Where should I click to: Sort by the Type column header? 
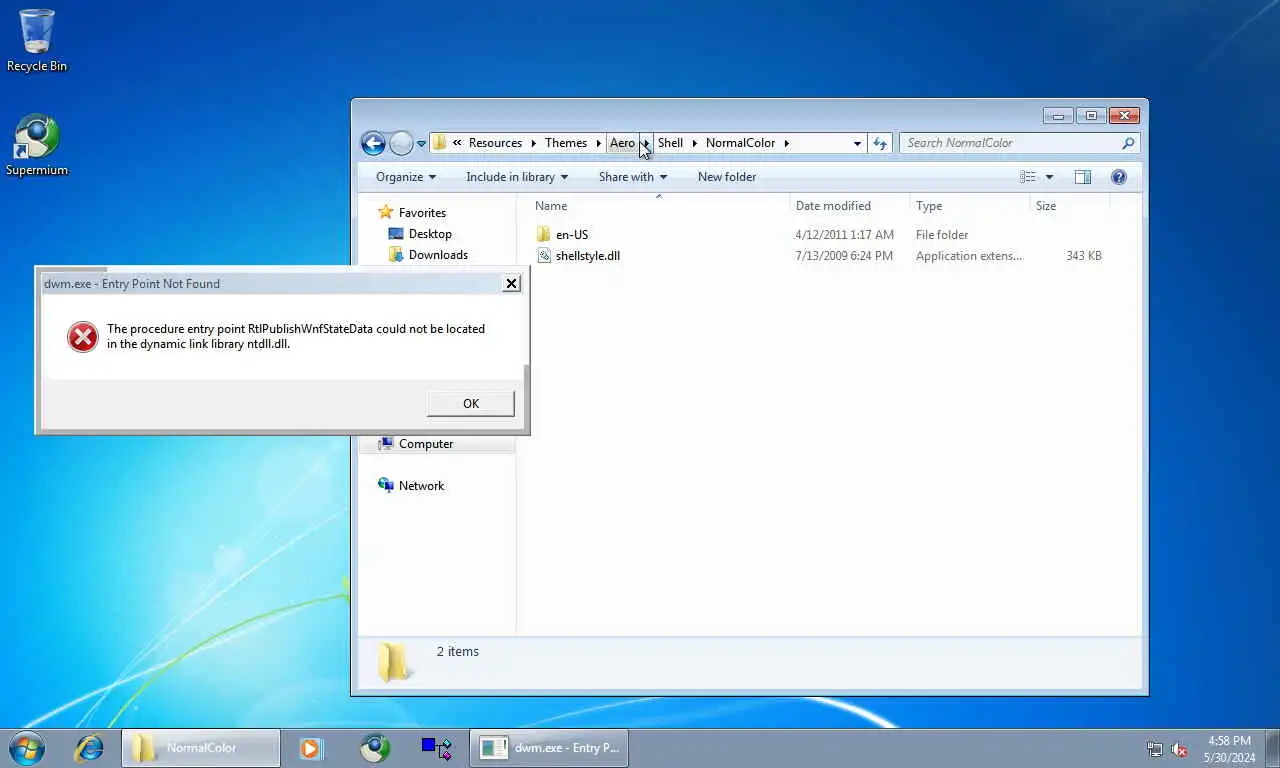pyautogui.click(x=969, y=206)
